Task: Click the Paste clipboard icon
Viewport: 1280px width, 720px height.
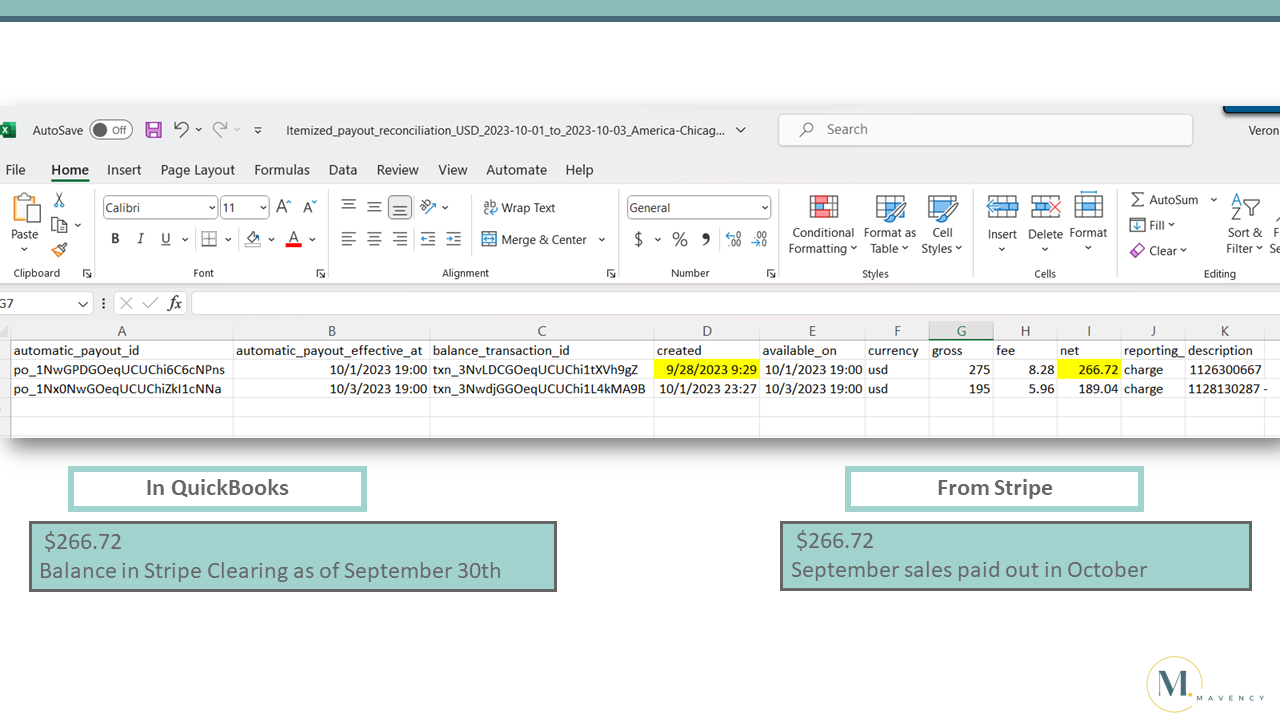Action: 25,209
